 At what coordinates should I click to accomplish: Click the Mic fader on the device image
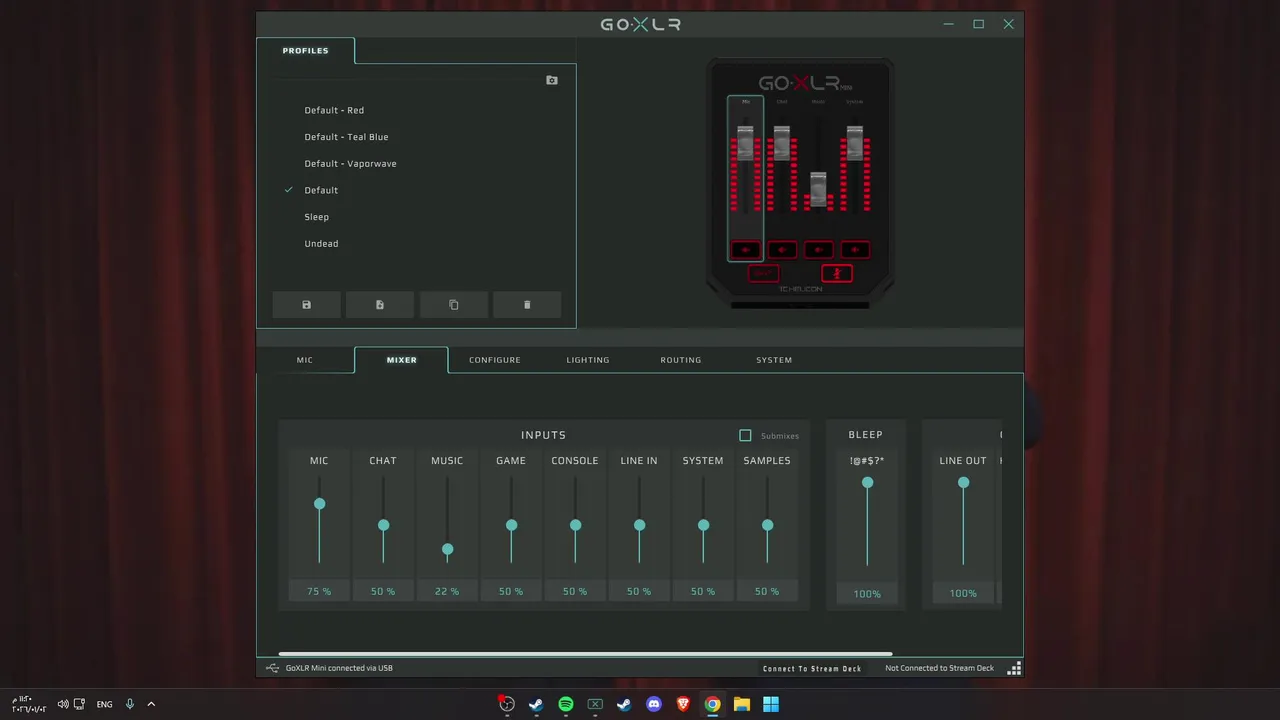click(x=745, y=143)
